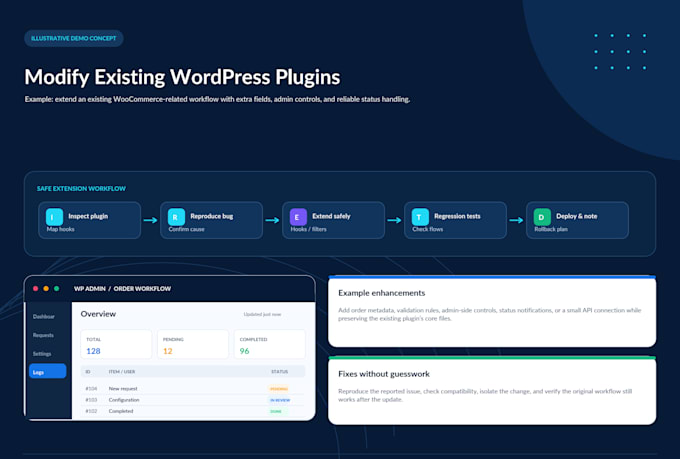This screenshot has width=680, height=459.
Task: Click the Extend safely 'E' icon
Action: click(298, 216)
